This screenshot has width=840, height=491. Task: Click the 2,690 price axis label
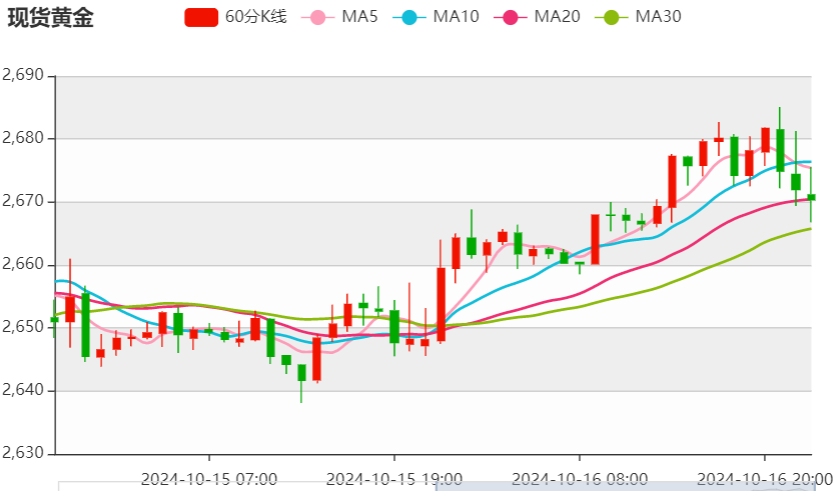click(23, 75)
